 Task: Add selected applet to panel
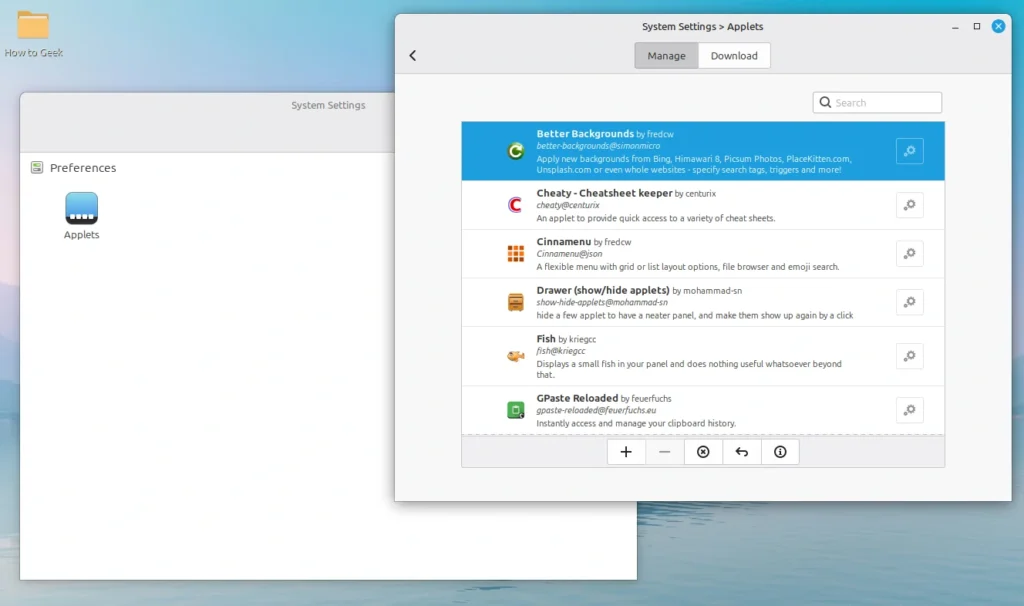[x=626, y=451]
